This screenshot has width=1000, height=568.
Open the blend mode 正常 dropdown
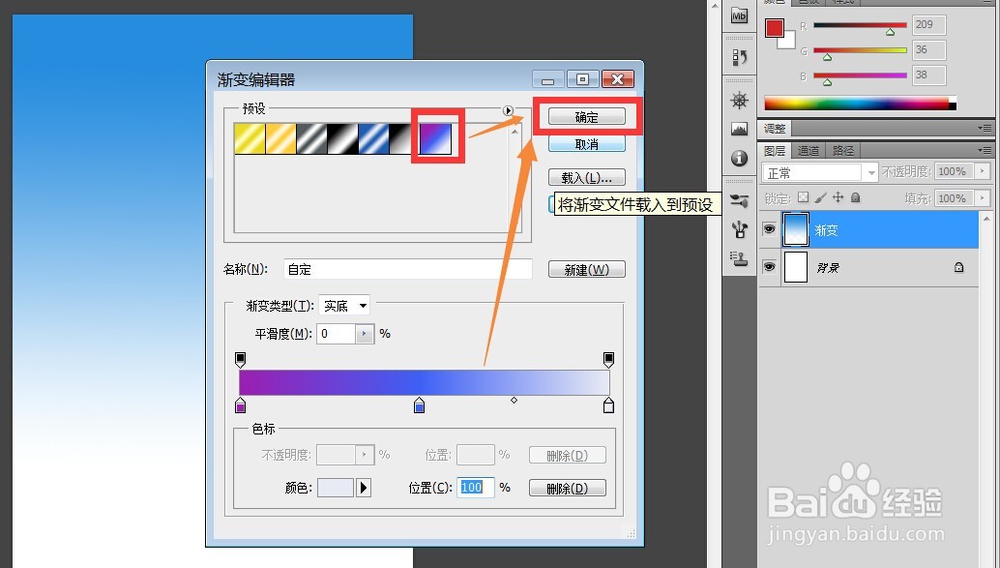coord(820,172)
